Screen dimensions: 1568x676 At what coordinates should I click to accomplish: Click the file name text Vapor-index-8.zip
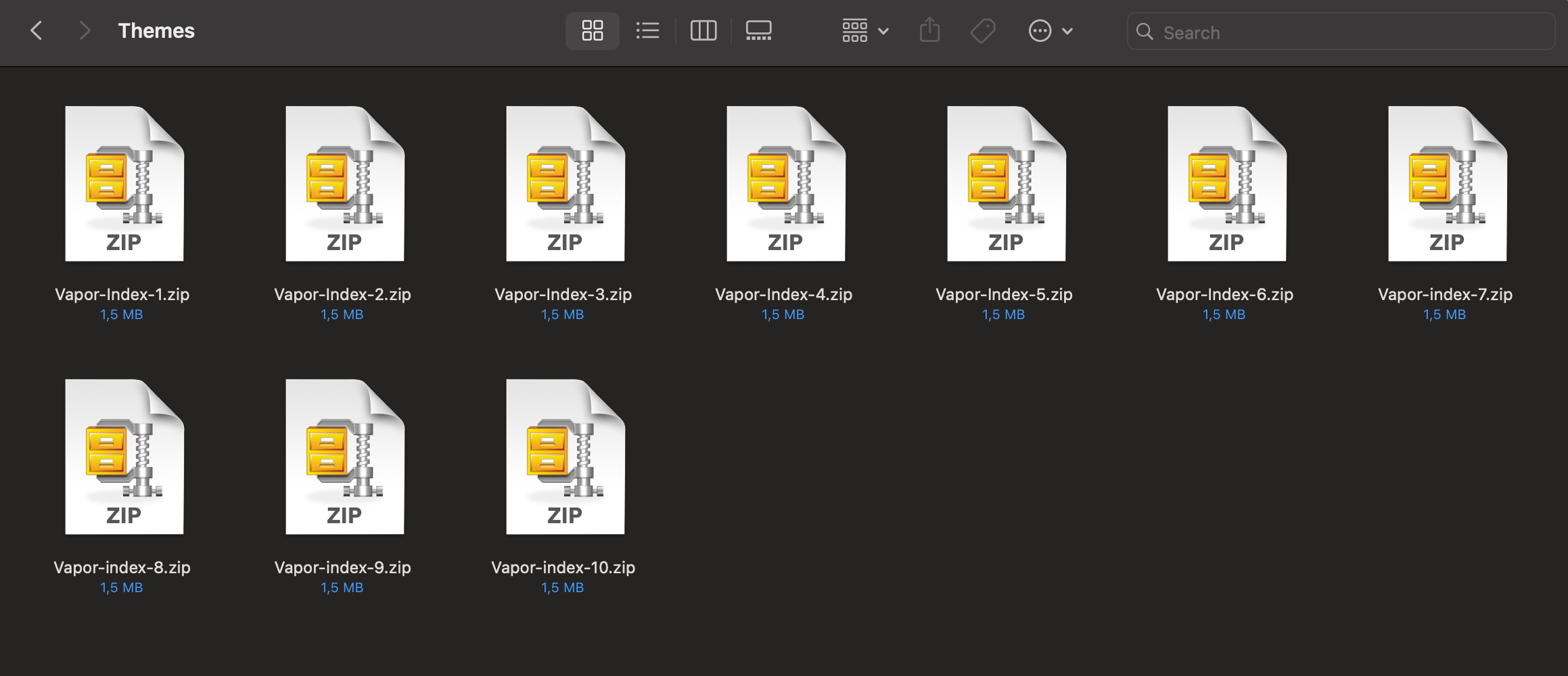click(x=122, y=568)
